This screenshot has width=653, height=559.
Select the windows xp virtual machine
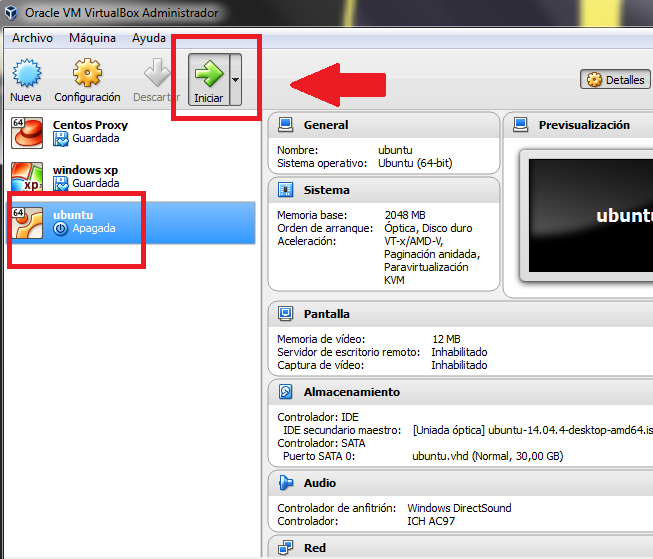(131, 177)
